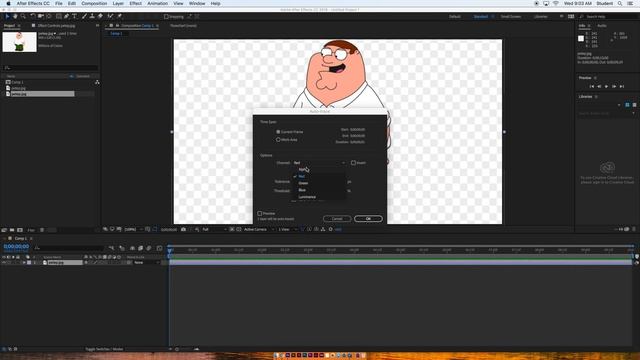
Task: Click the peter.jpg thumbnail preview
Action: [19, 42]
